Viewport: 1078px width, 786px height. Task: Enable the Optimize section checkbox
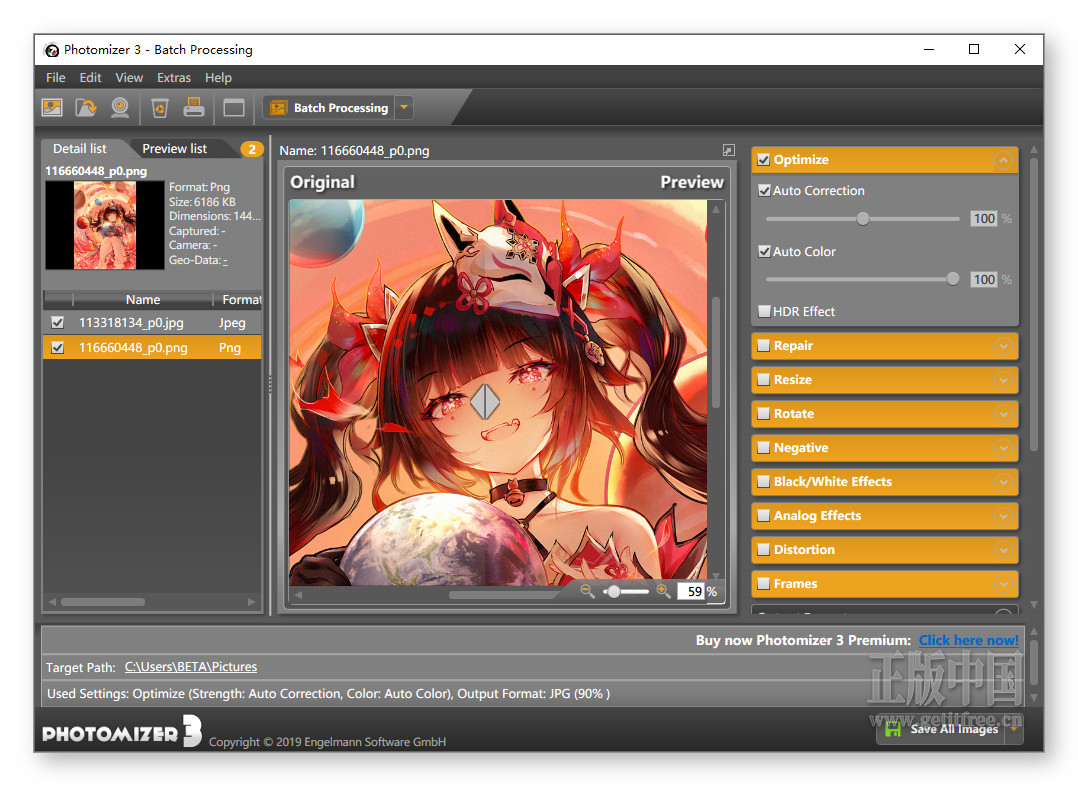tap(763, 160)
